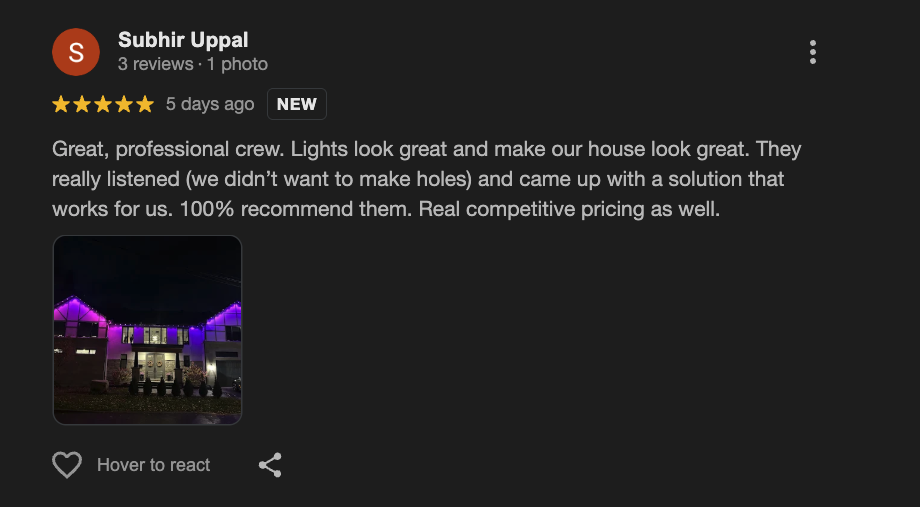Click the "Hover to react" label

[x=153, y=465]
